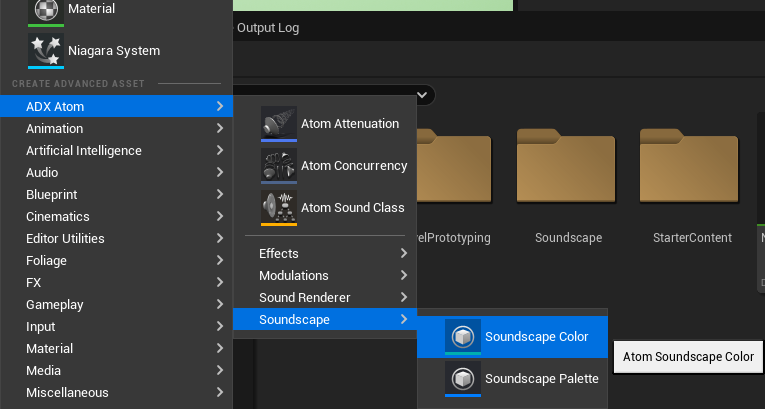The image size is (765, 409).
Task: Select the Atom Concurrency icon
Action: pos(278,166)
